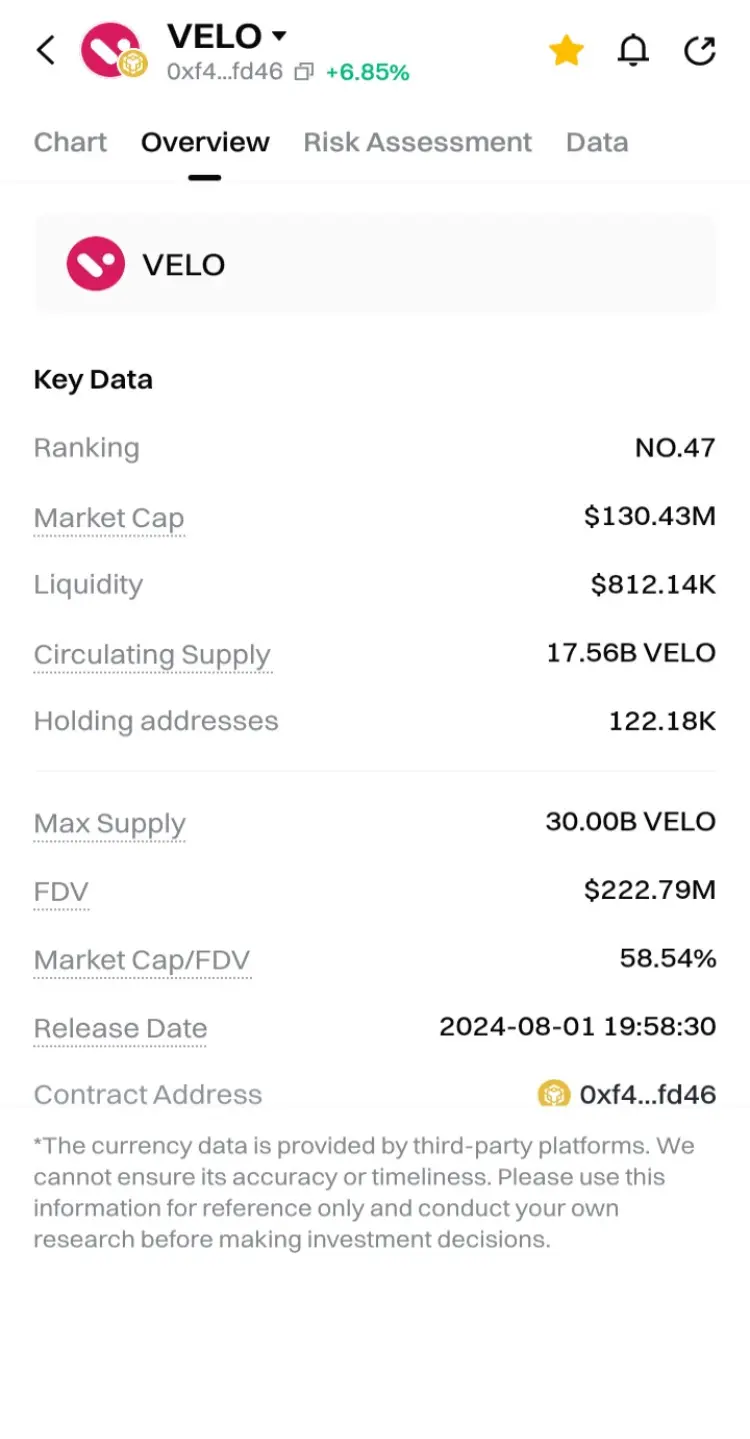Tap contract address 0xf4...fd46 value

(x=647, y=1094)
